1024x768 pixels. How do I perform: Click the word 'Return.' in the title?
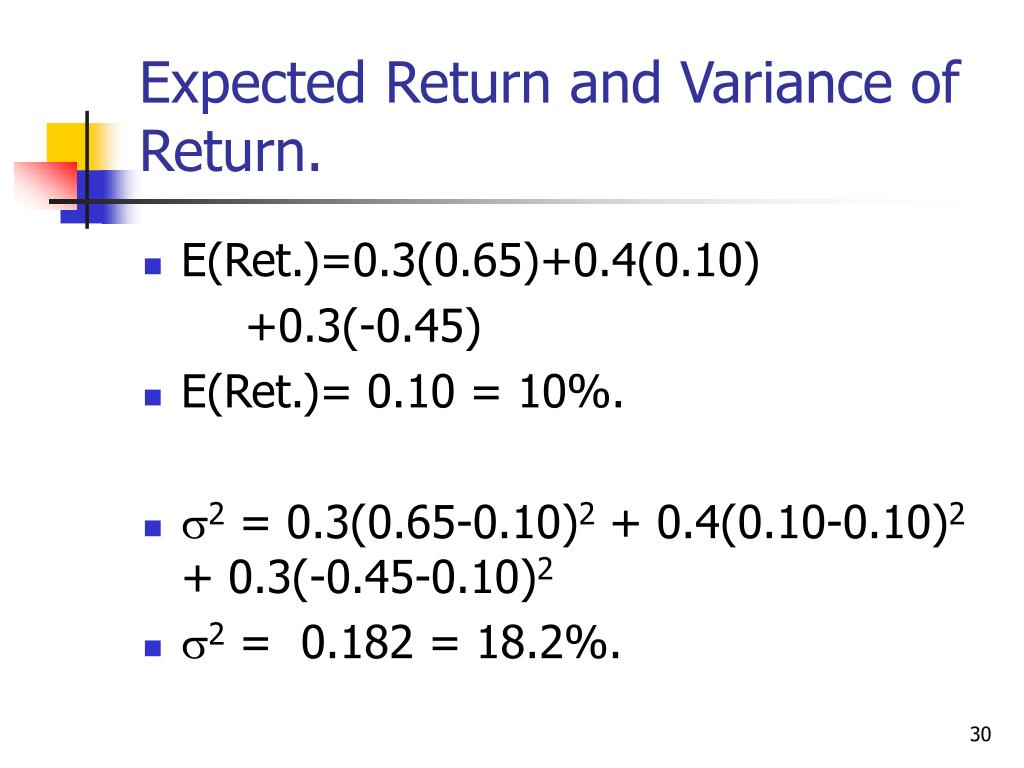(x=231, y=151)
